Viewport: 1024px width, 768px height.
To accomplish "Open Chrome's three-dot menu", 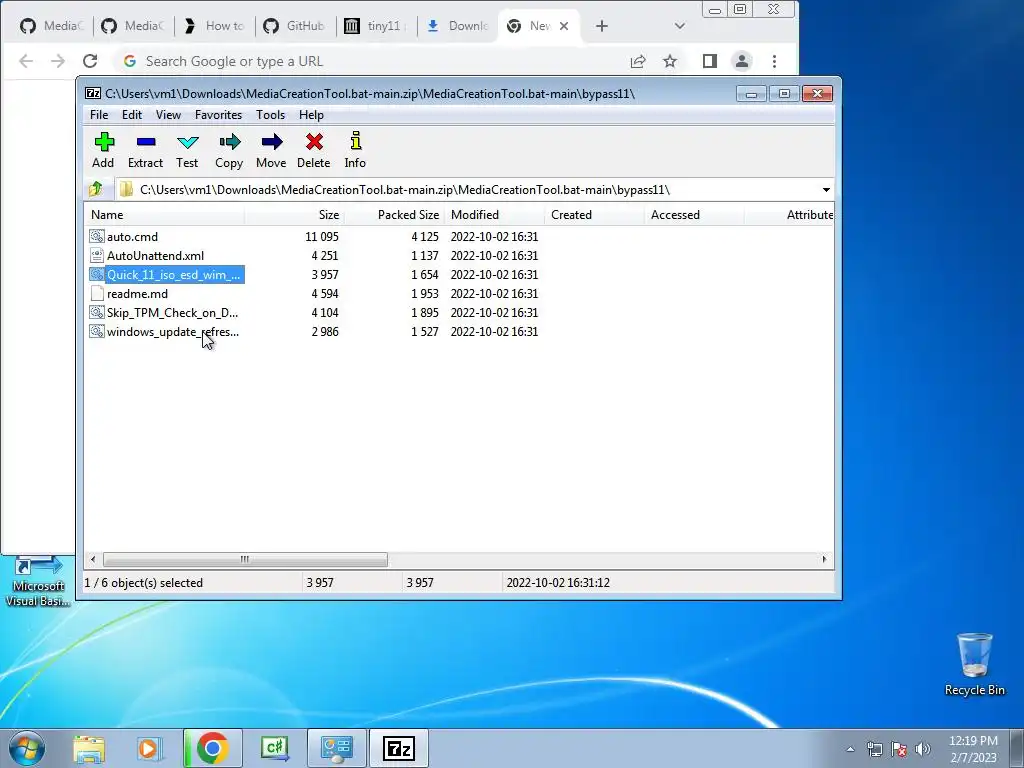I will [x=775, y=61].
